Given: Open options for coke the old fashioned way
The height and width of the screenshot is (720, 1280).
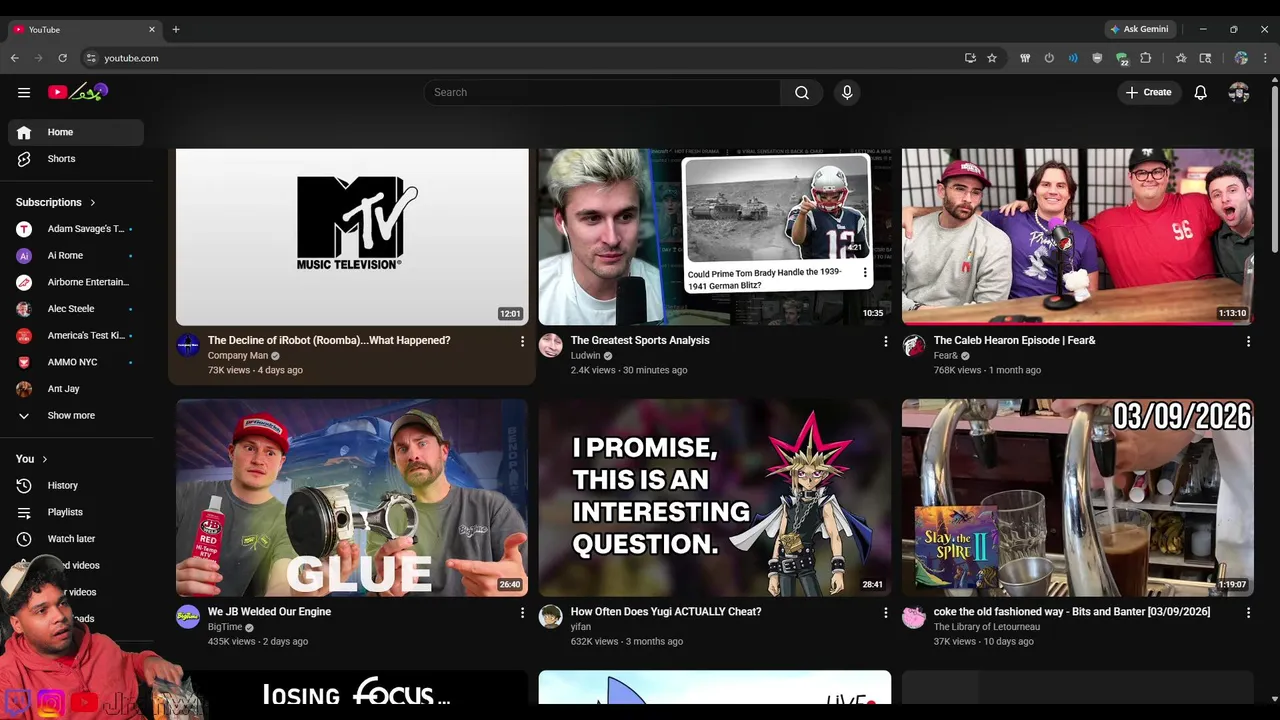Looking at the screenshot, I should coord(1248,613).
